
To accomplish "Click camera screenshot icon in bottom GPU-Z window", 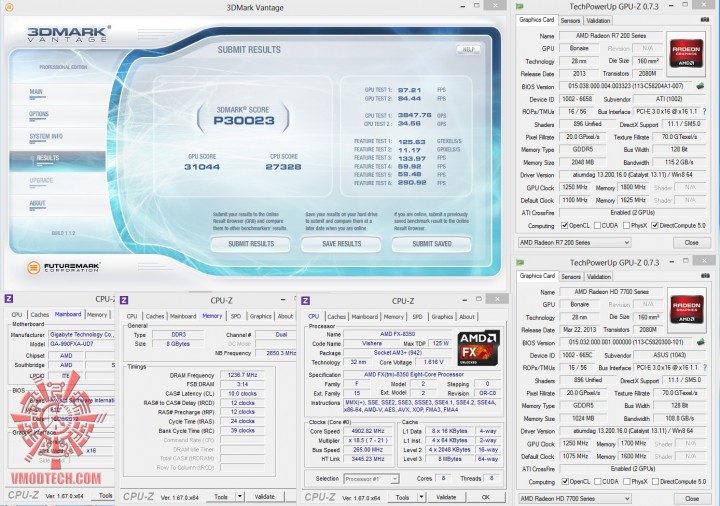I will [705, 275].
